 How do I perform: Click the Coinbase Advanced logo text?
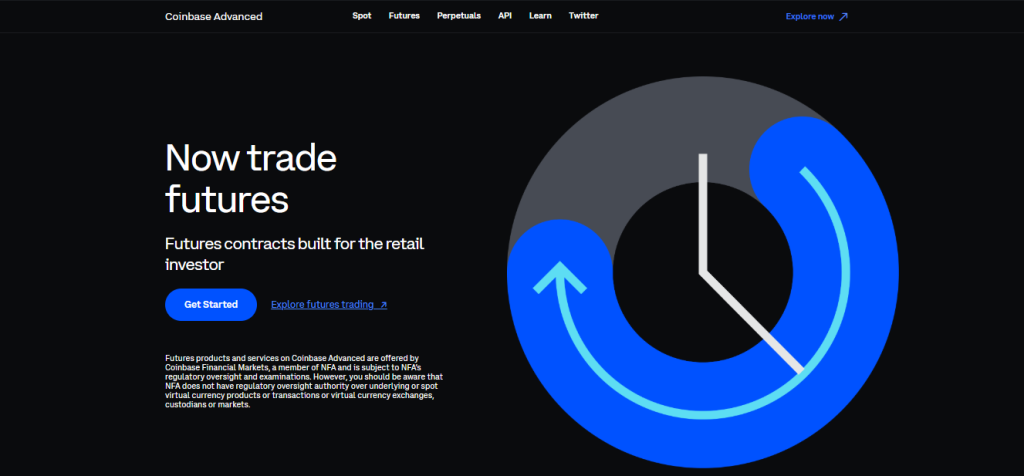pyautogui.click(x=214, y=16)
